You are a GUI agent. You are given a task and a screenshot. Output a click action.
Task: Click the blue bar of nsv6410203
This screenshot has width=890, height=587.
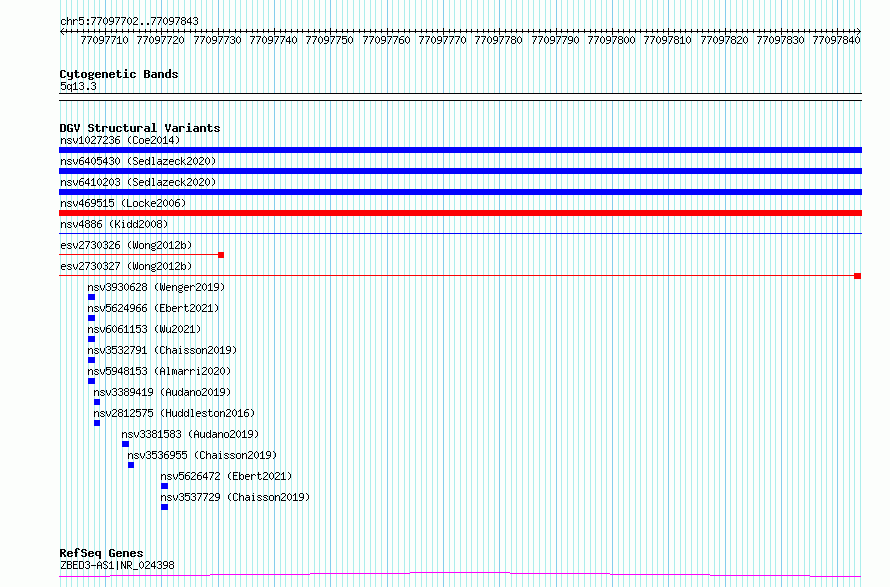[x=460, y=192]
